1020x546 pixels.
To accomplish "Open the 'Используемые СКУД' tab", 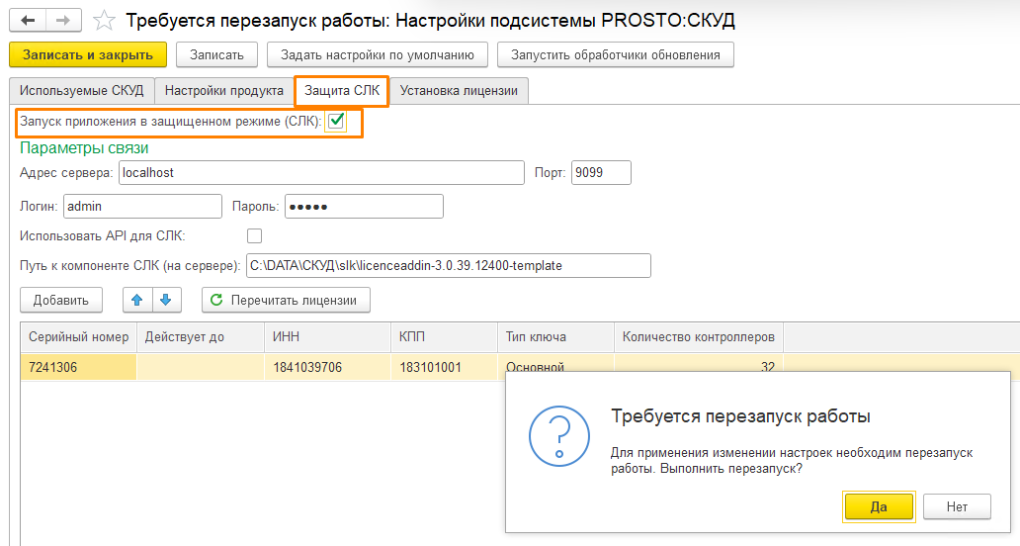I will tap(82, 90).
